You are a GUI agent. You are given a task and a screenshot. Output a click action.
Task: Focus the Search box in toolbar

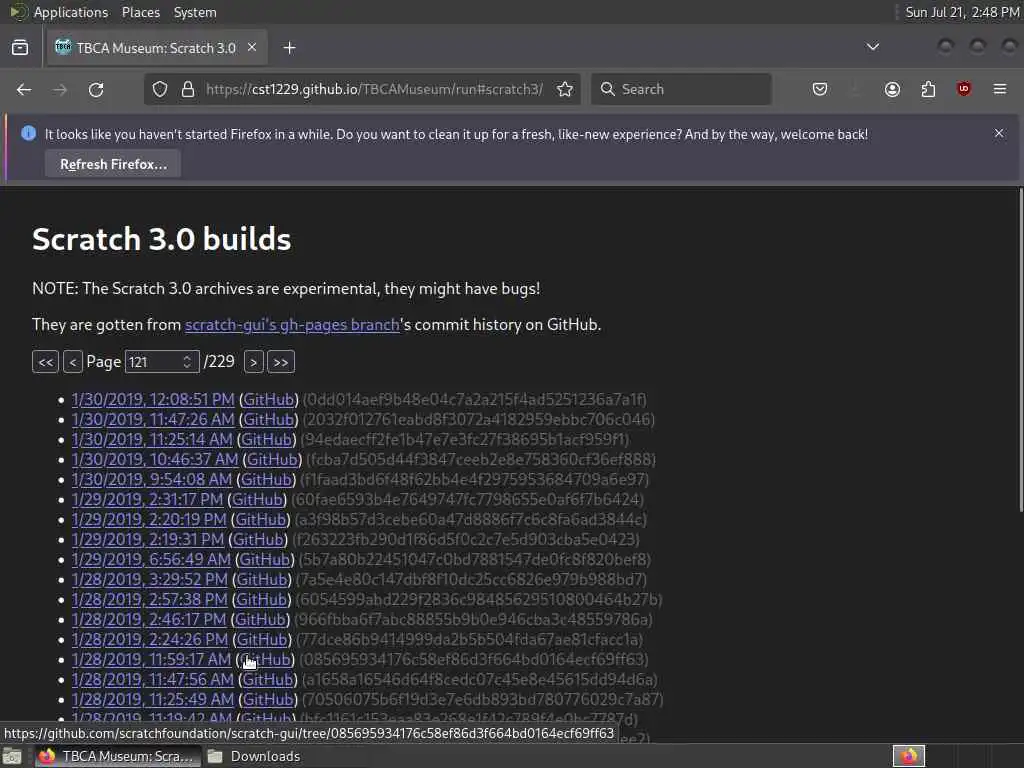[681, 89]
